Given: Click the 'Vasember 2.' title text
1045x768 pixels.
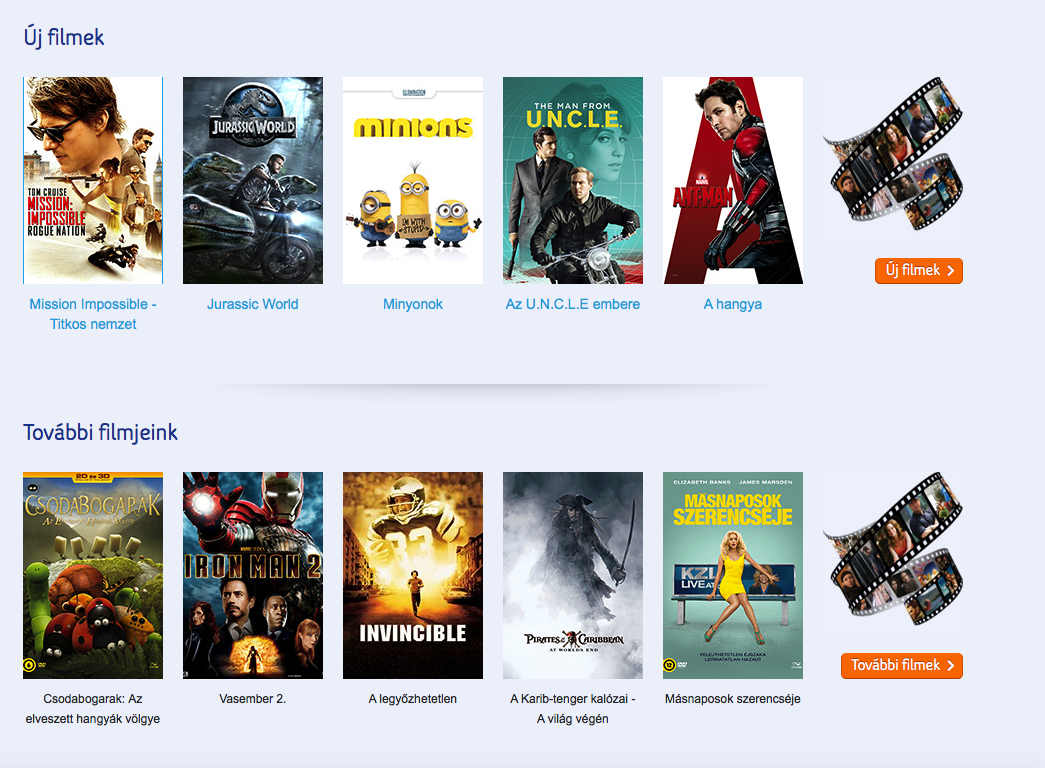Looking at the screenshot, I should tap(253, 699).
